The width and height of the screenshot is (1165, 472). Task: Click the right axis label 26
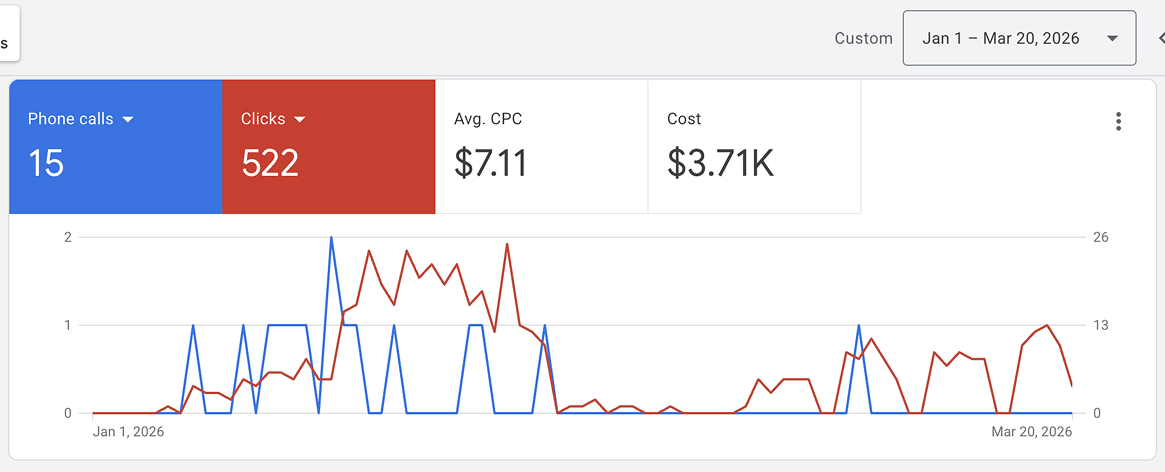1101,237
